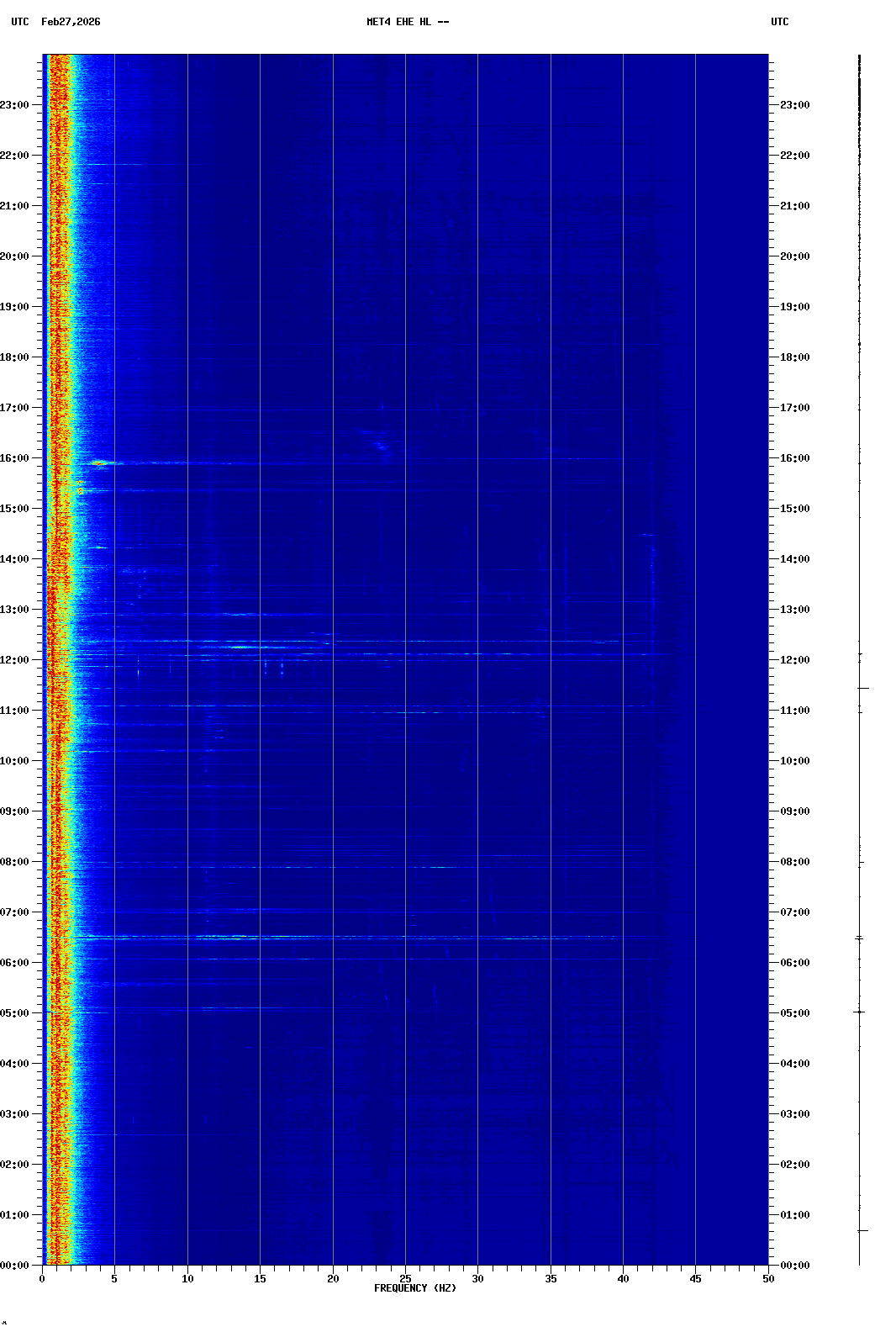Click the Feb27,2026 date label
This screenshot has height=1332, width=896.
pos(71,22)
